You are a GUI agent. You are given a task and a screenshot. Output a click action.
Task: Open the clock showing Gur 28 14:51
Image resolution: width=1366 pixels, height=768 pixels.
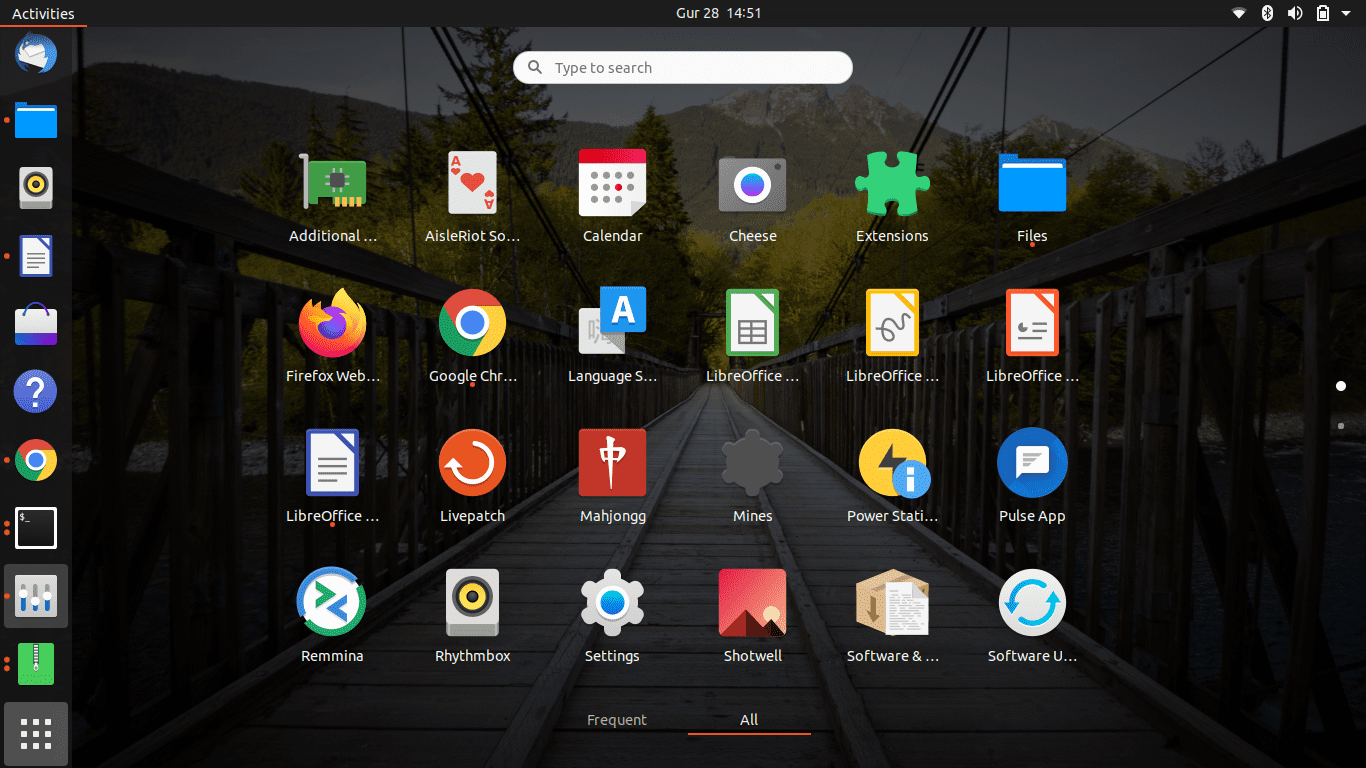[x=718, y=13]
